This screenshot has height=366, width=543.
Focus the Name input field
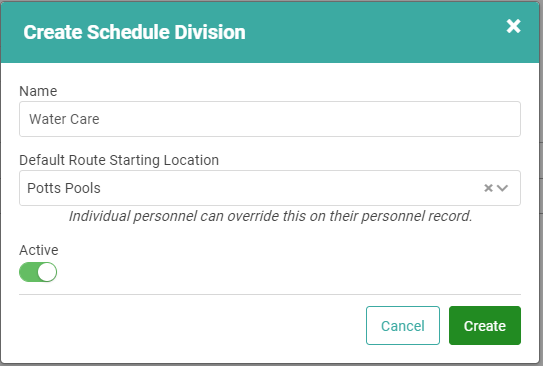(270, 119)
